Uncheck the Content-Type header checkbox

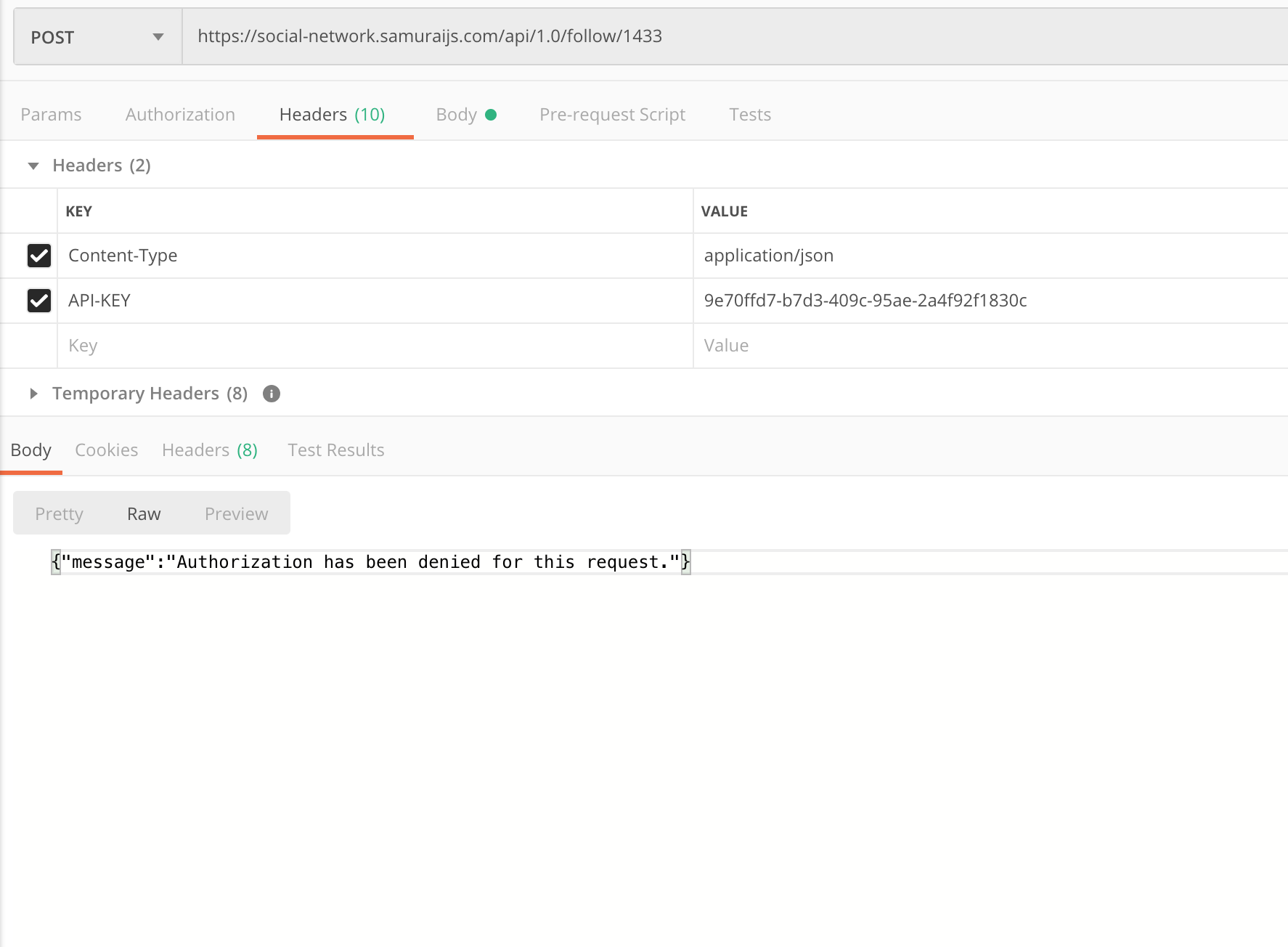[39, 256]
